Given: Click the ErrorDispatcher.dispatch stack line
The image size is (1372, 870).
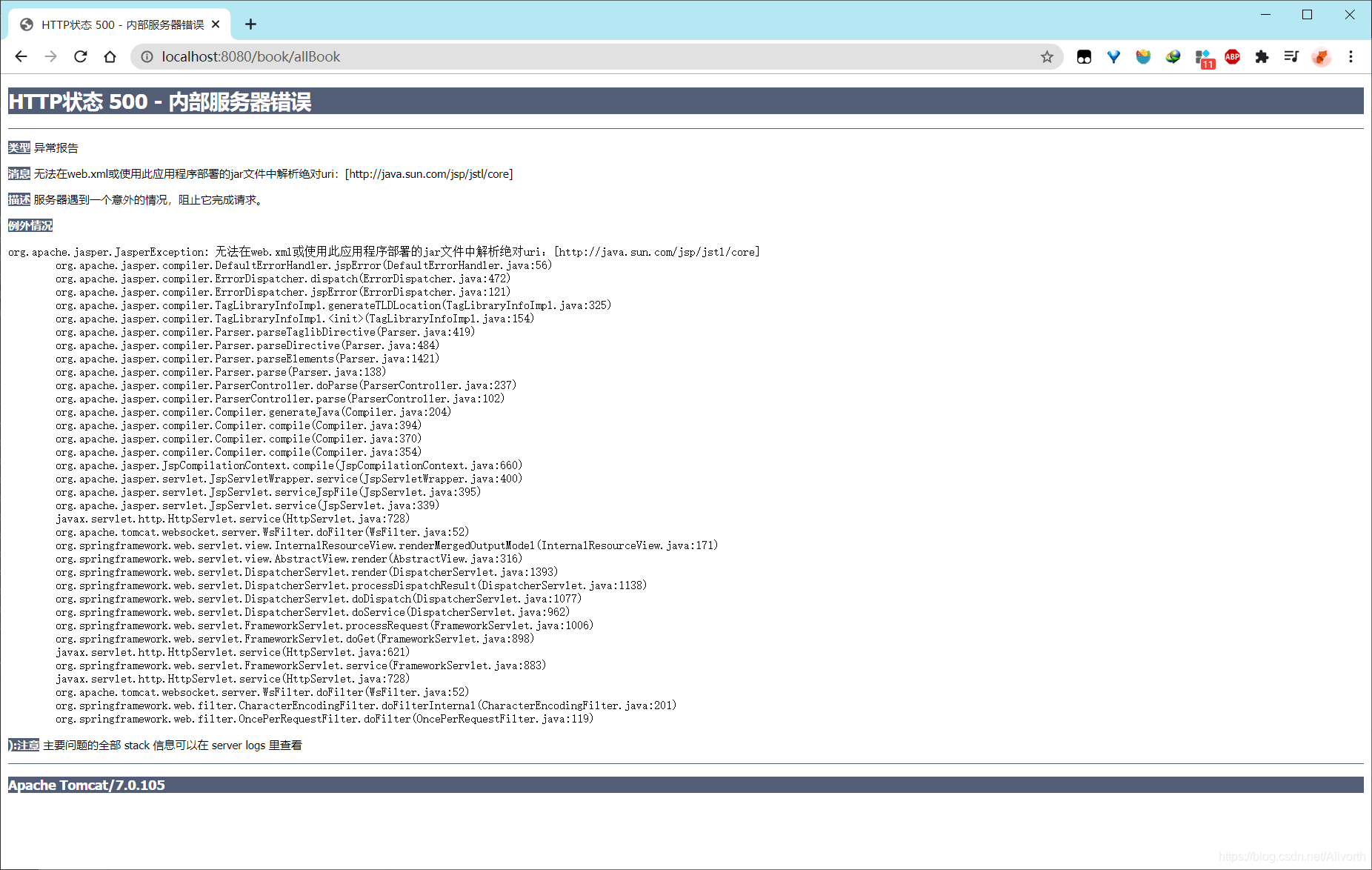Looking at the screenshot, I should pyautogui.click(x=283, y=279).
